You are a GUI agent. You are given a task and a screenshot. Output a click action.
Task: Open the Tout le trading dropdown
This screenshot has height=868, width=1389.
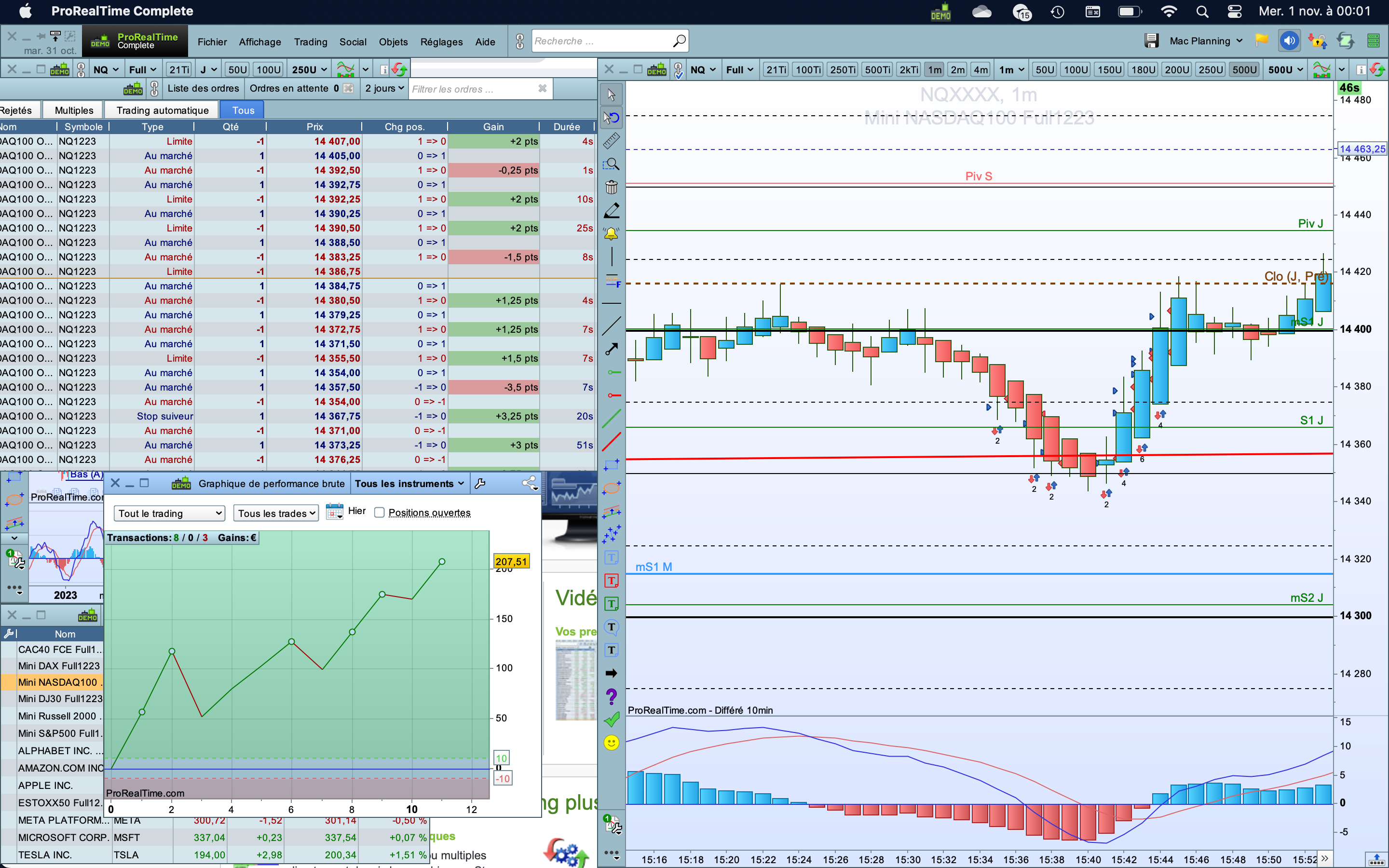(x=169, y=513)
